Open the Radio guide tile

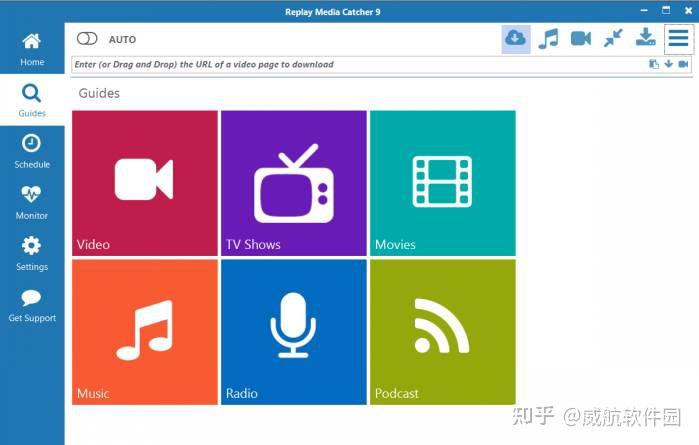coord(294,332)
